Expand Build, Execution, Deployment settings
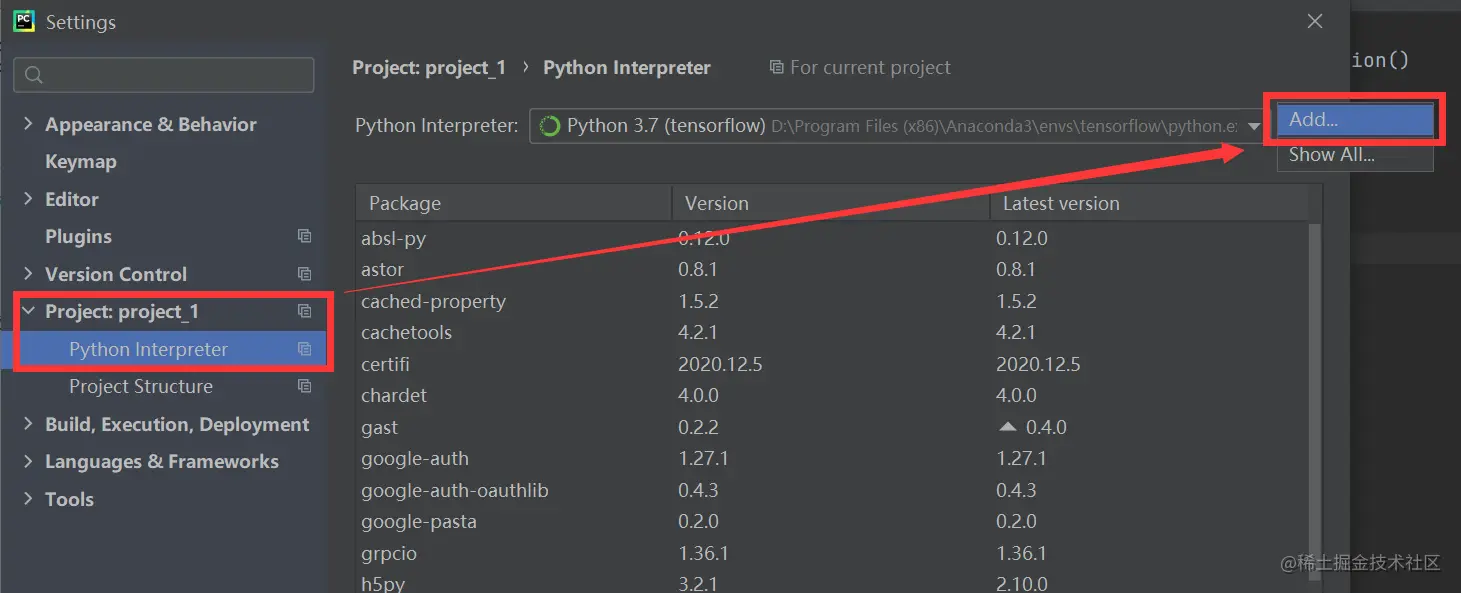The width and height of the screenshot is (1461, 593). (x=28, y=424)
